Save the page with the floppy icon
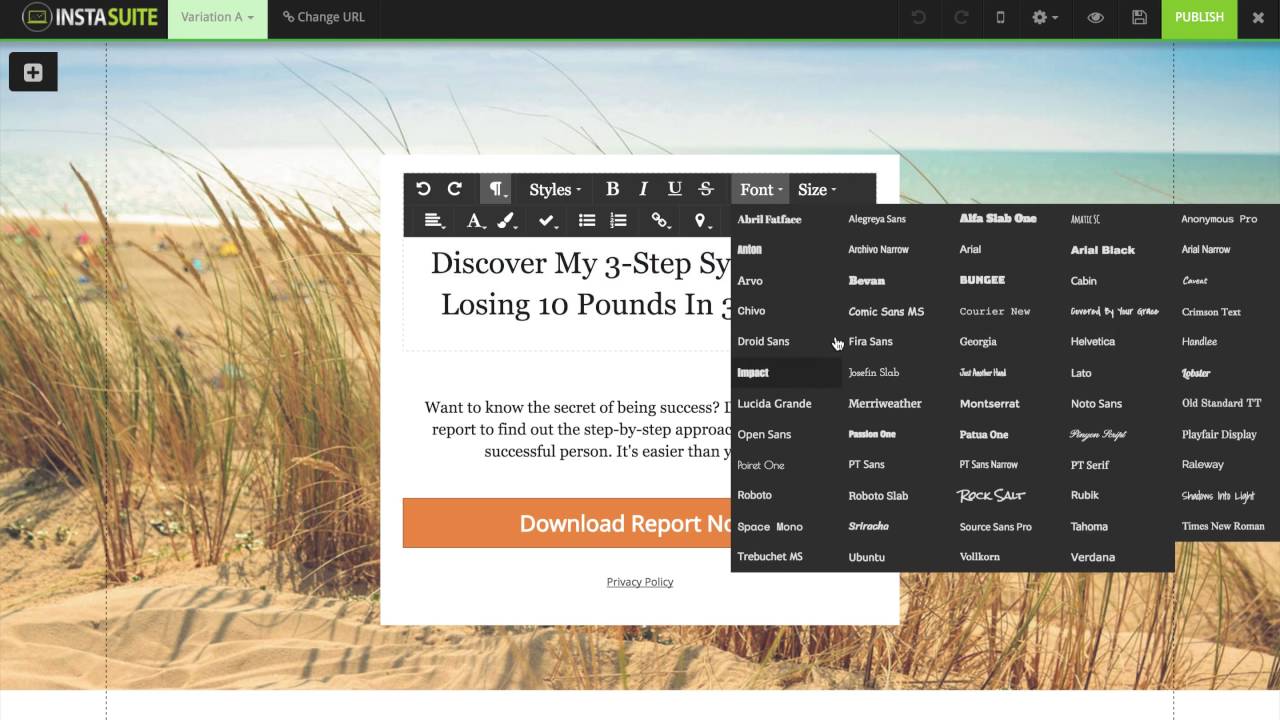Image resolution: width=1280 pixels, height=720 pixels. click(x=1139, y=17)
